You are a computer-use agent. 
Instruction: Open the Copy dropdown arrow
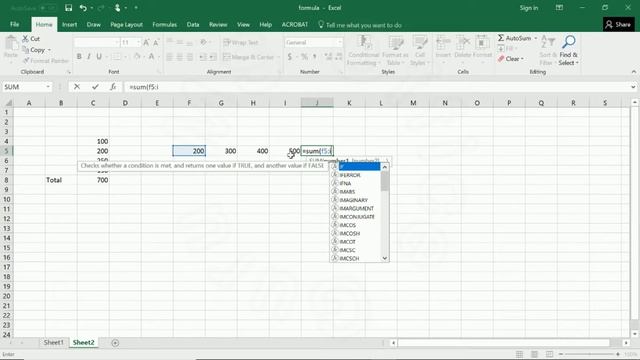[49, 50]
